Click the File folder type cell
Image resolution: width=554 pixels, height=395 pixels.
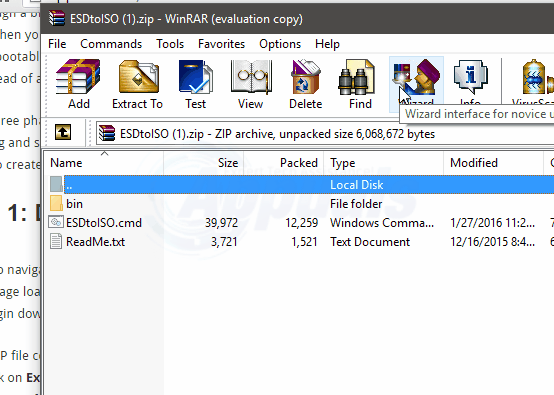356,204
